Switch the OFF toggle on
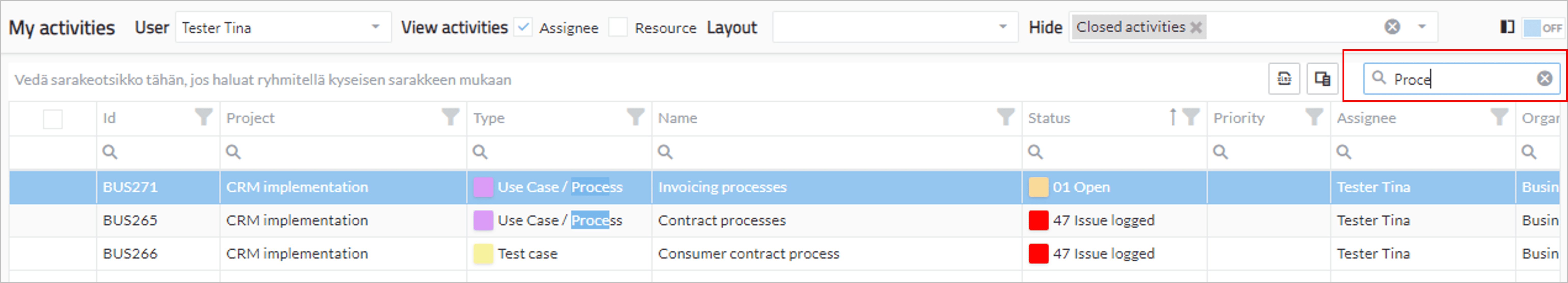Screen dimensions: 1568x283 [x=1543, y=28]
